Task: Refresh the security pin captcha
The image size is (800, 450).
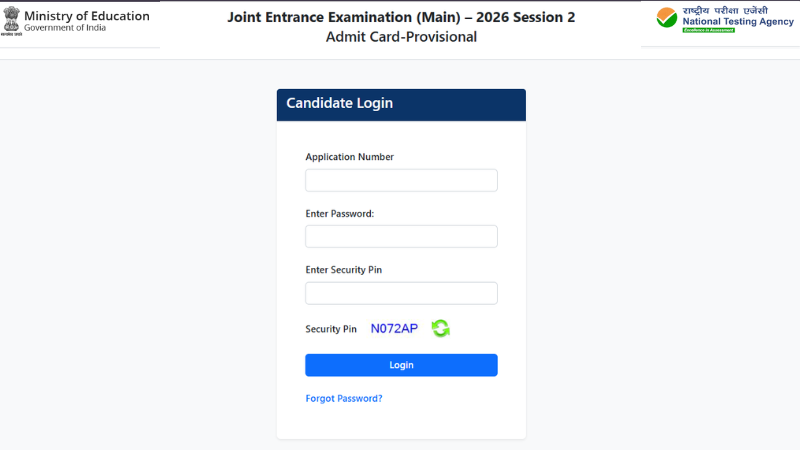Action: tap(440, 328)
